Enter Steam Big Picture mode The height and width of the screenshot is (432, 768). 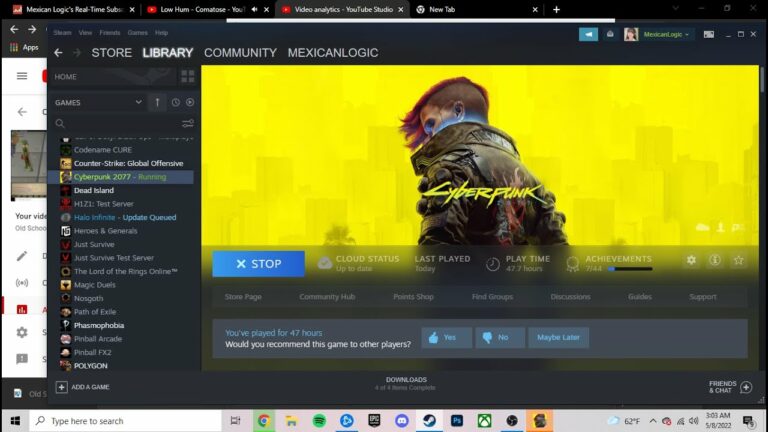point(709,34)
